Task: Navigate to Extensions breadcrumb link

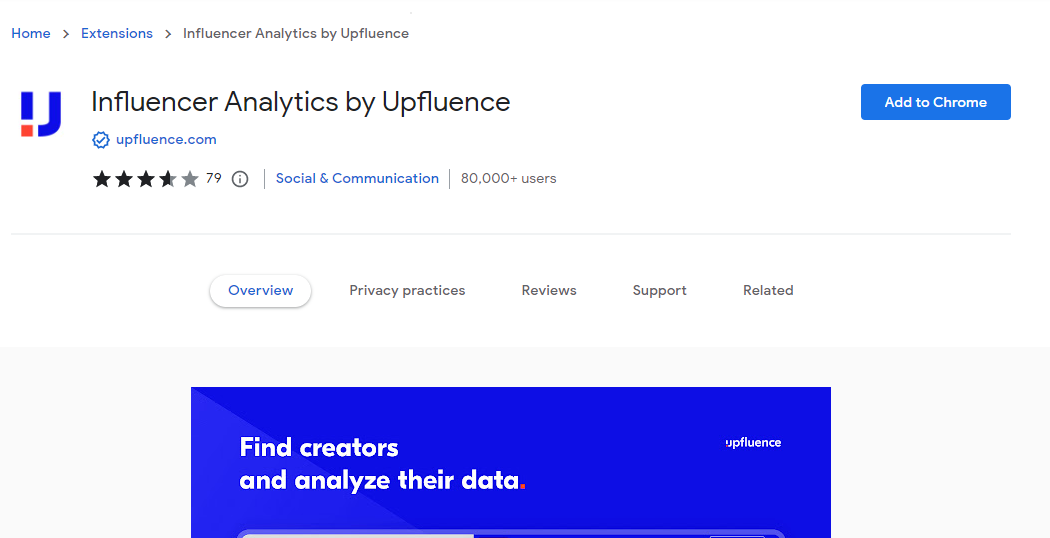Action: click(x=117, y=33)
